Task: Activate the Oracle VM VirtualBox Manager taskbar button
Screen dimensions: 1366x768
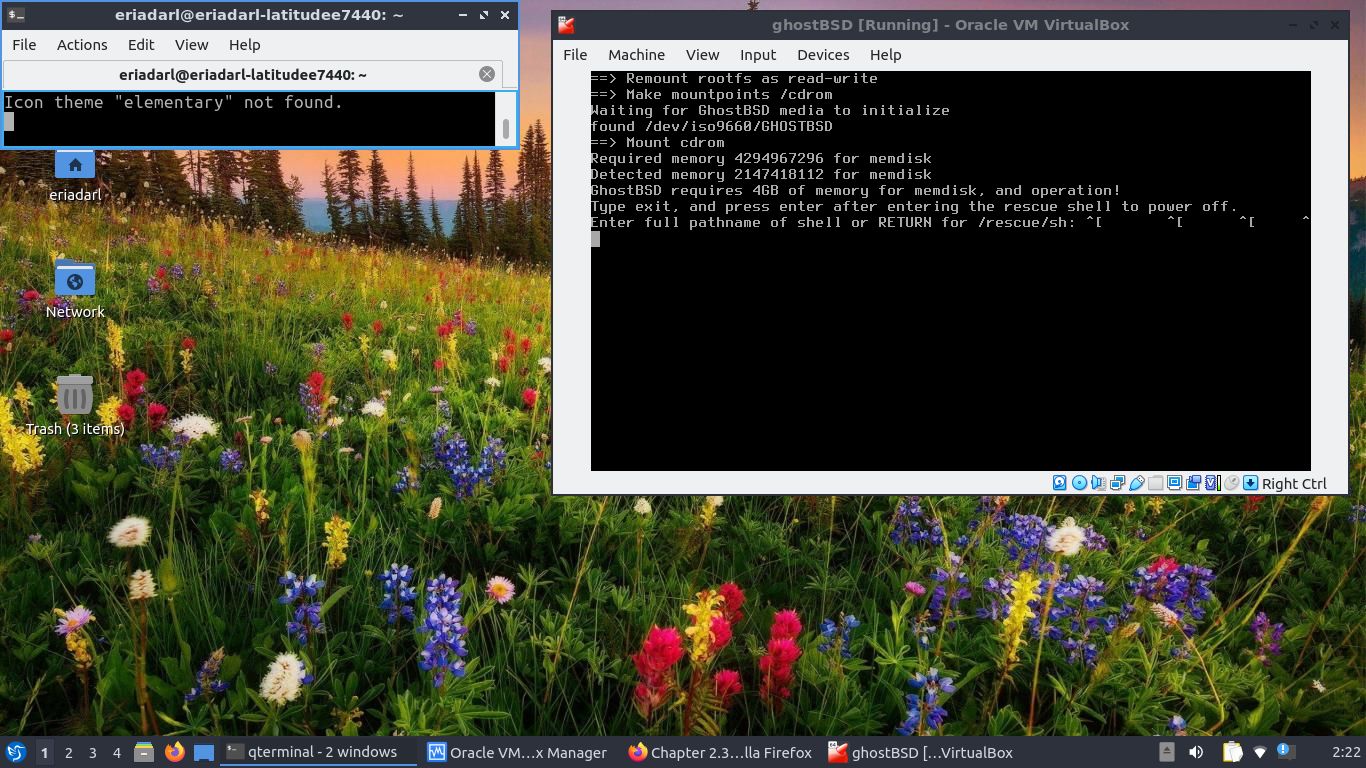Action: [x=518, y=752]
